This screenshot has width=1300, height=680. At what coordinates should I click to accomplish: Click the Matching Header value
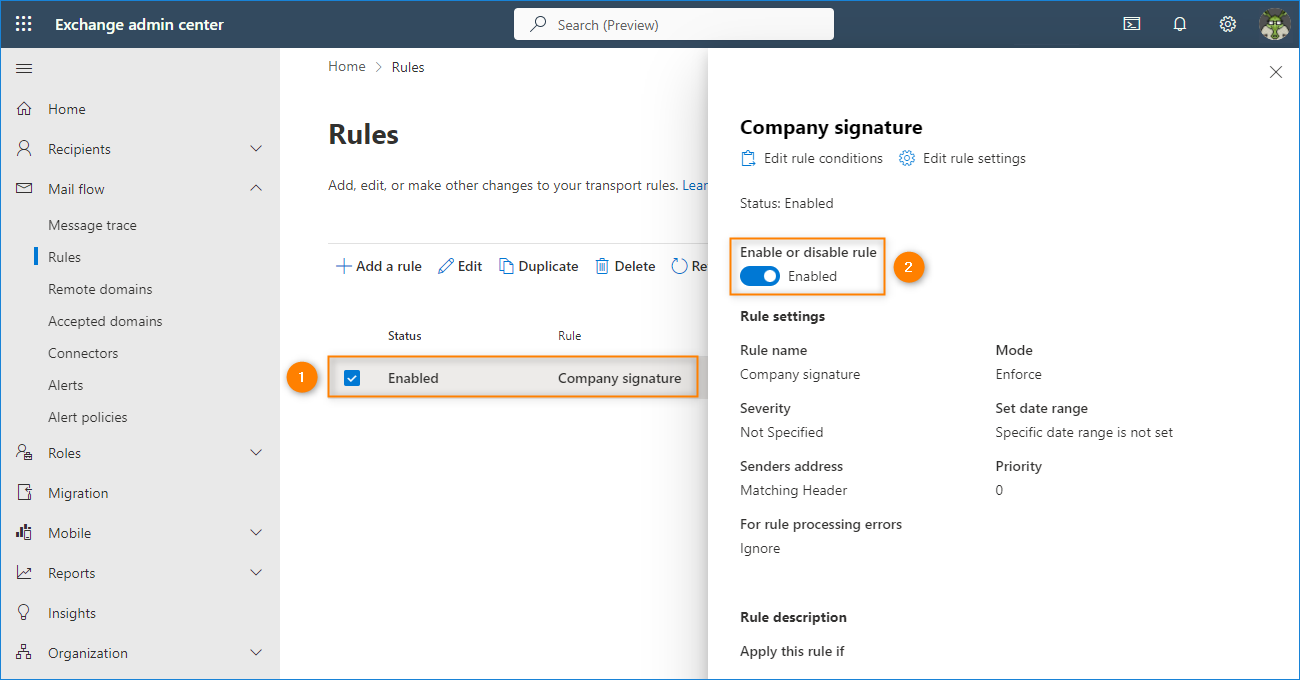coord(794,490)
